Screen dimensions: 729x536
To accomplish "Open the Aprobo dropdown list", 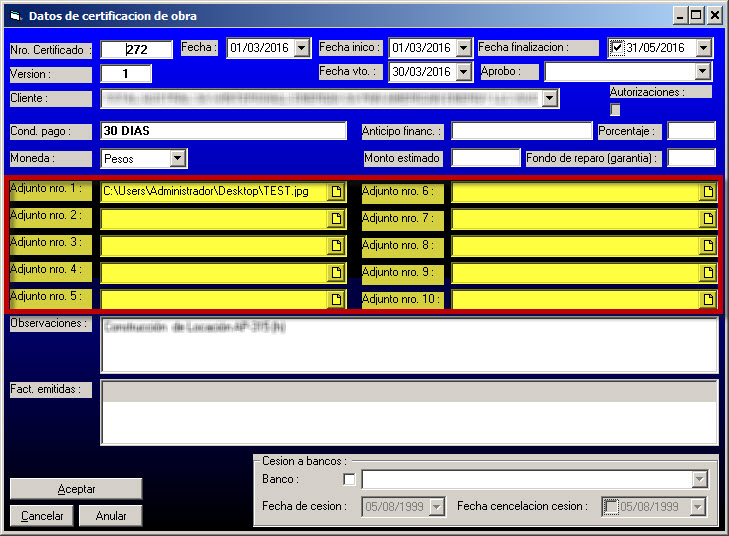I will click(x=703, y=72).
